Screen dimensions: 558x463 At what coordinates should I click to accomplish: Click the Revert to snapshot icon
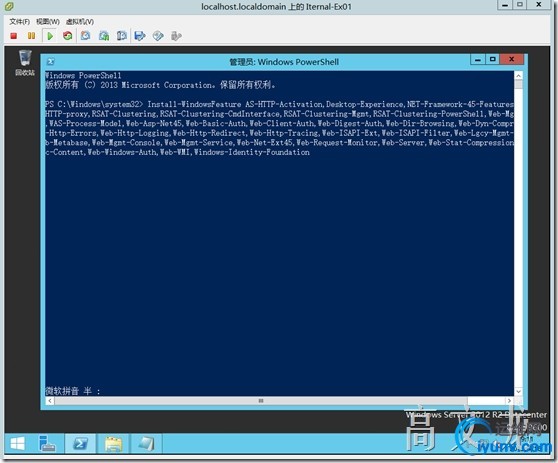point(104,36)
